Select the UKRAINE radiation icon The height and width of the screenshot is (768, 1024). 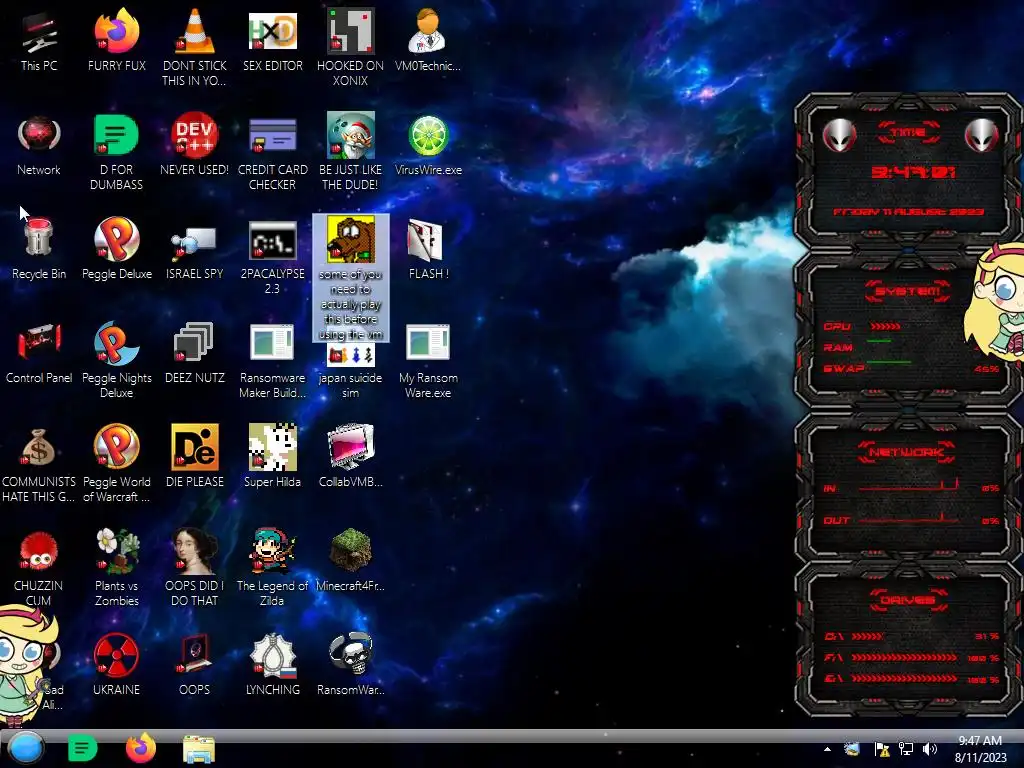click(116, 654)
